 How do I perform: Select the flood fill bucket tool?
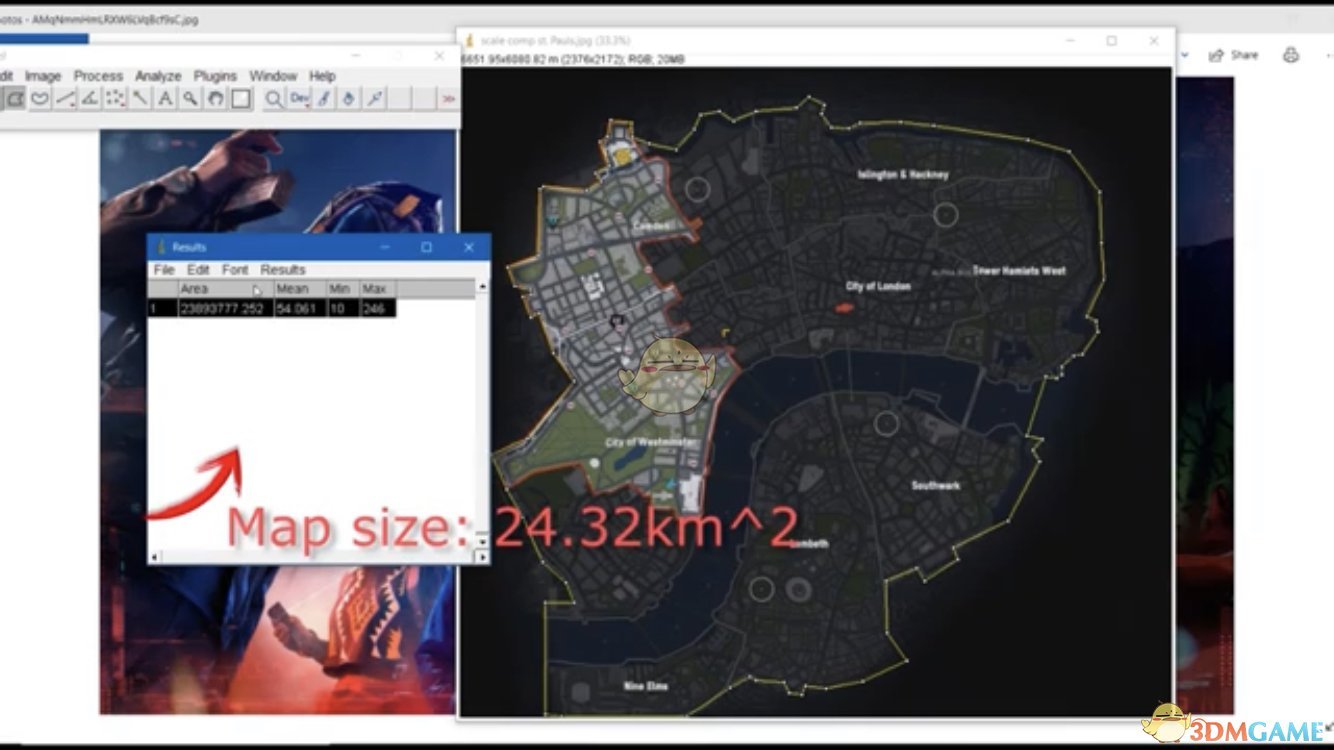click(x=349, y=98)
